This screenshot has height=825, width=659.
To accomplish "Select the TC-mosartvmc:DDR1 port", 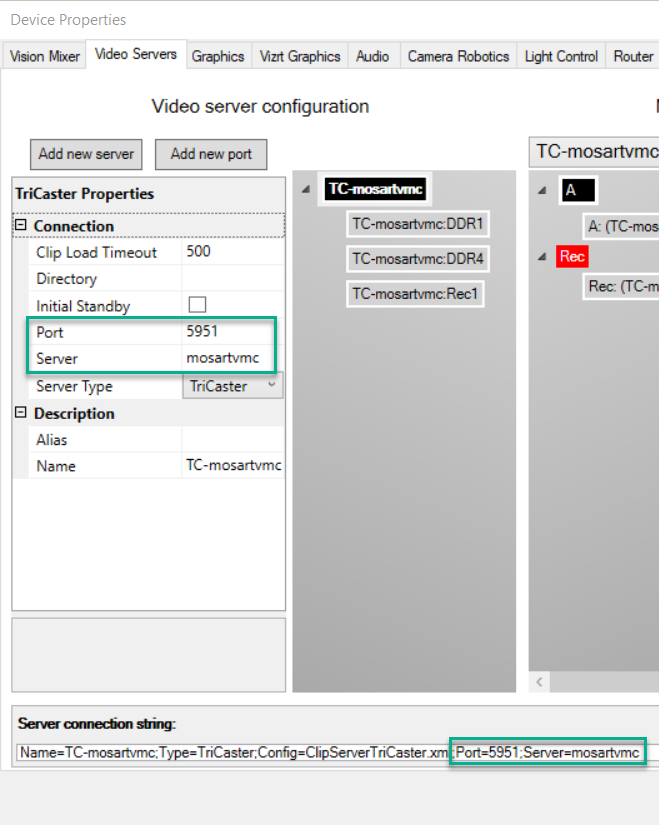I will click(x=417, y=224).
